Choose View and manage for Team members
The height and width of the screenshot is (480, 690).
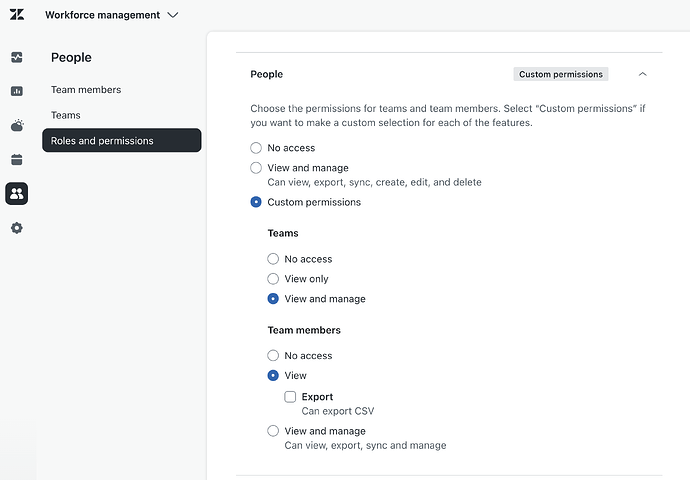coord(273,431)
